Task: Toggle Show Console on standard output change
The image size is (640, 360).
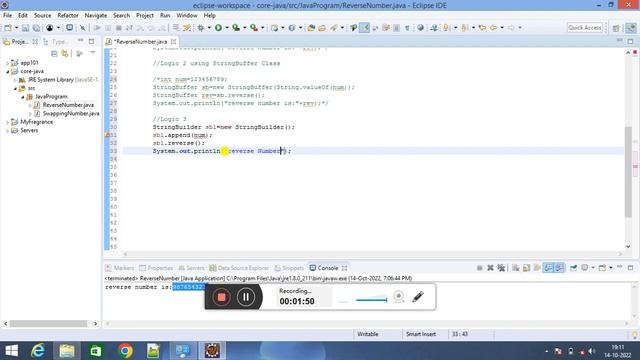Action: (548, 268)
